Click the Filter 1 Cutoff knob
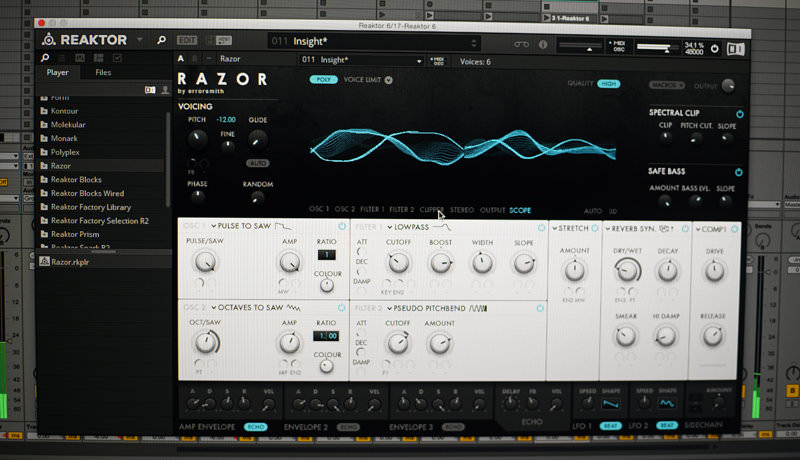800x460 pixels. (398, 263)
